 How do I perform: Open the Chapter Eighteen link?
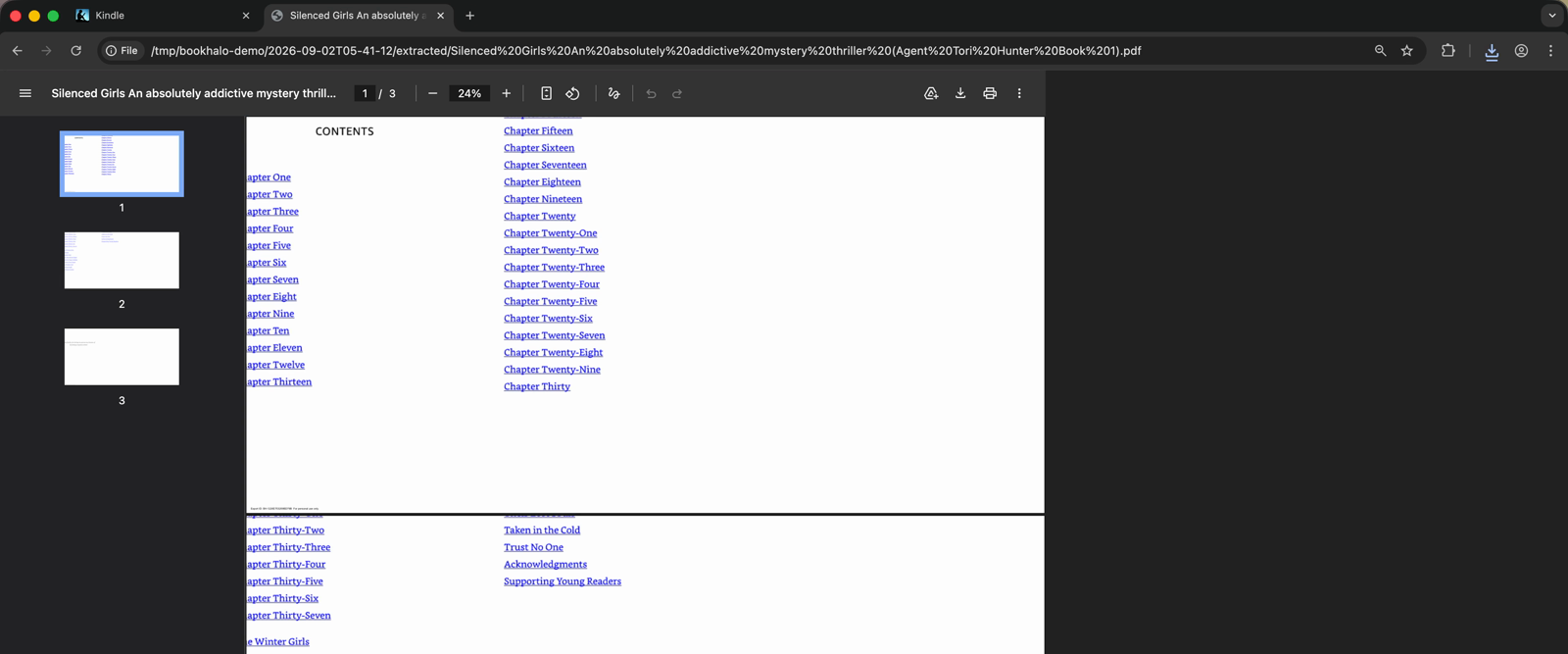tap(542, 182)
